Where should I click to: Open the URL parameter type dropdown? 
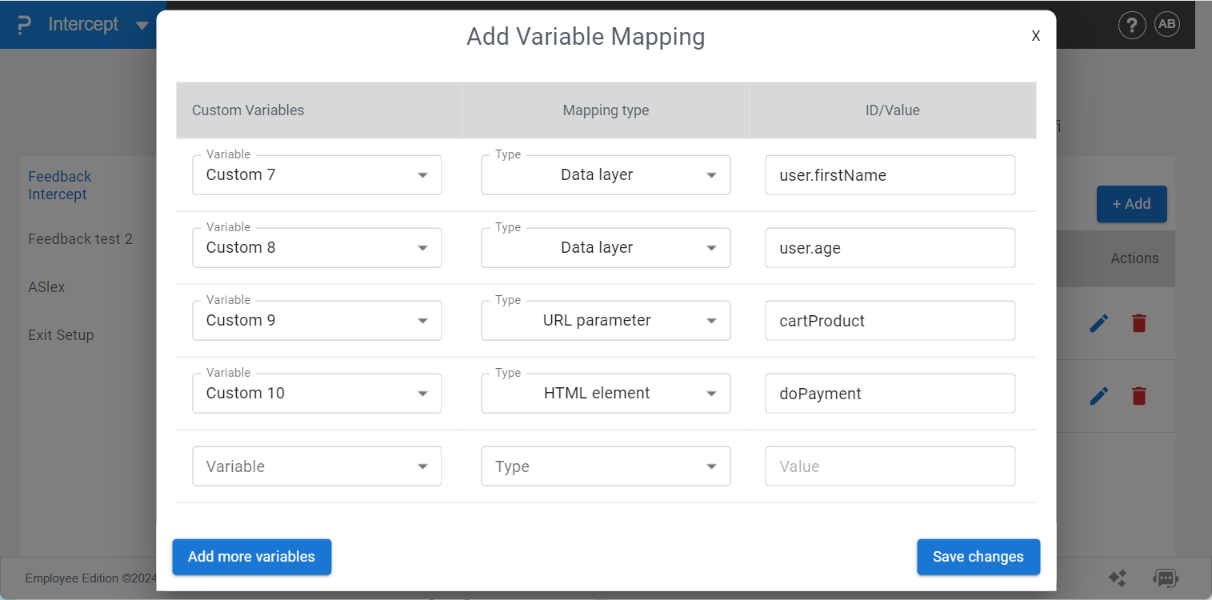coord(605,321)
